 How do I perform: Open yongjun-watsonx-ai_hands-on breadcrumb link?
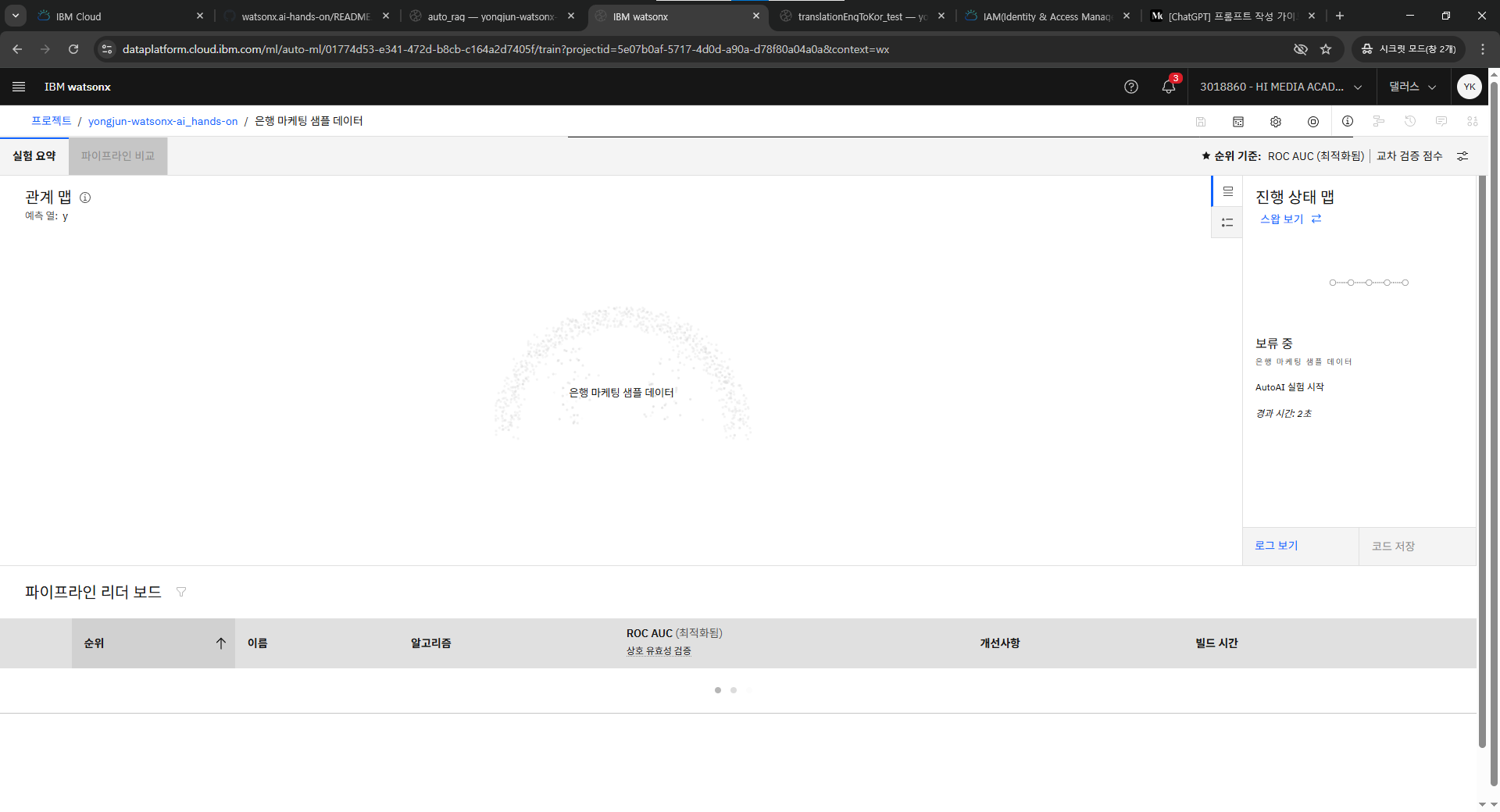click(x=162, y=122)
